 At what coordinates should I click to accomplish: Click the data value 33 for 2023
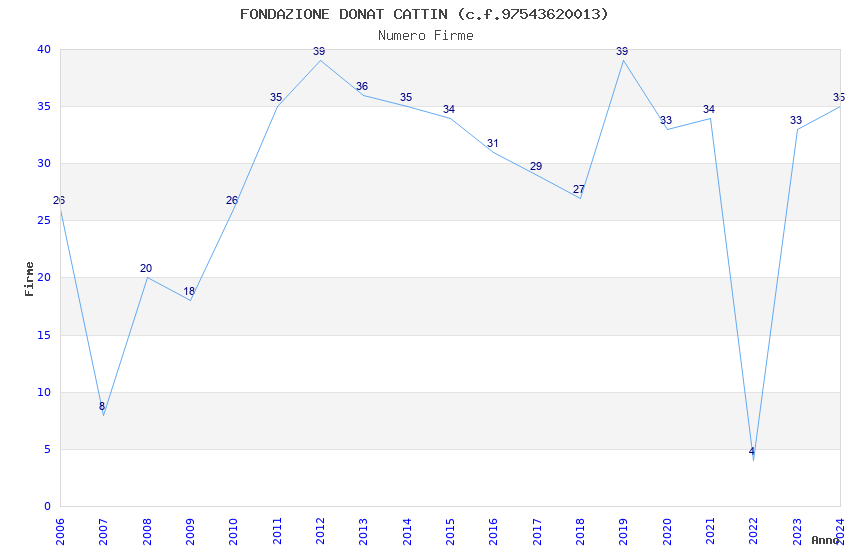coord(796,120)
